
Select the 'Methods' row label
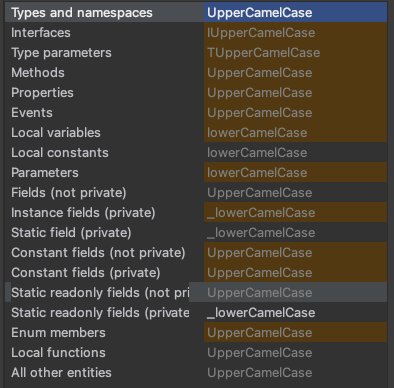pos(38,73)
